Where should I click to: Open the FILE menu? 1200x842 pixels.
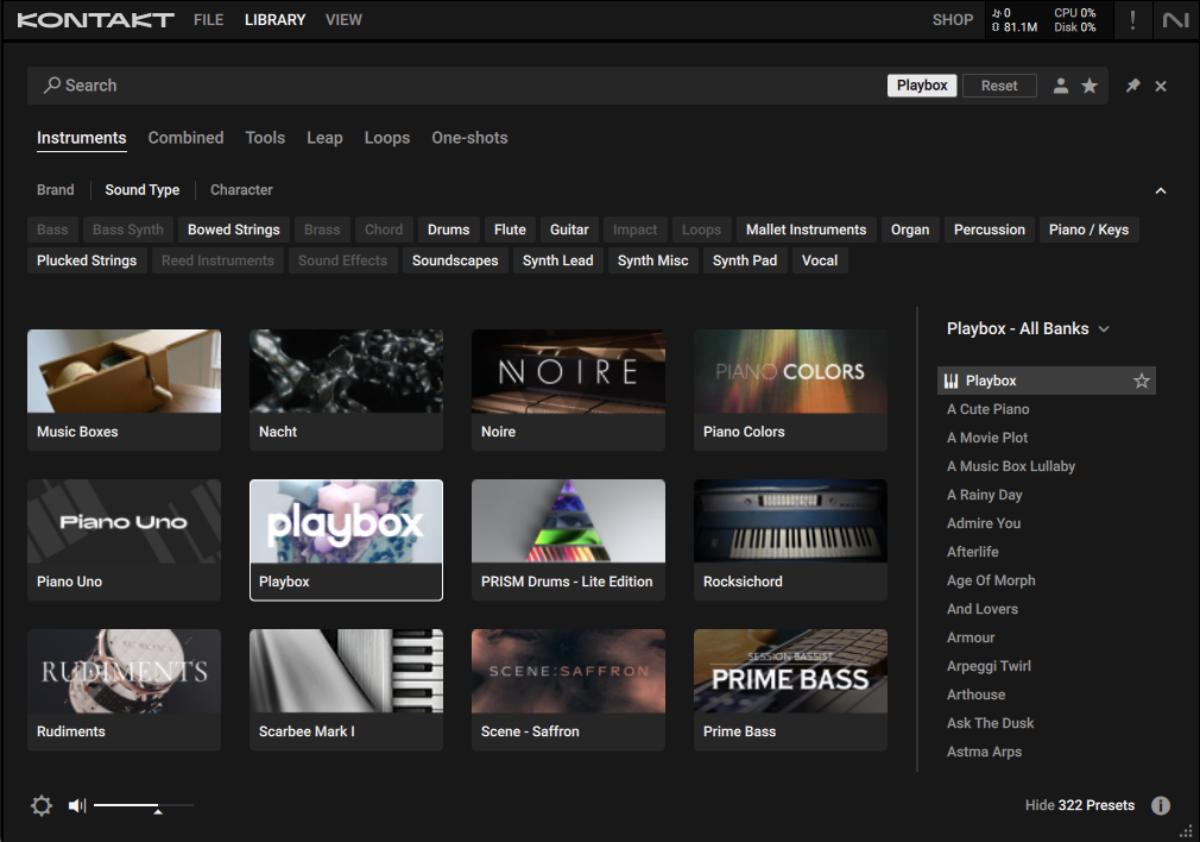tap(208, 20)
